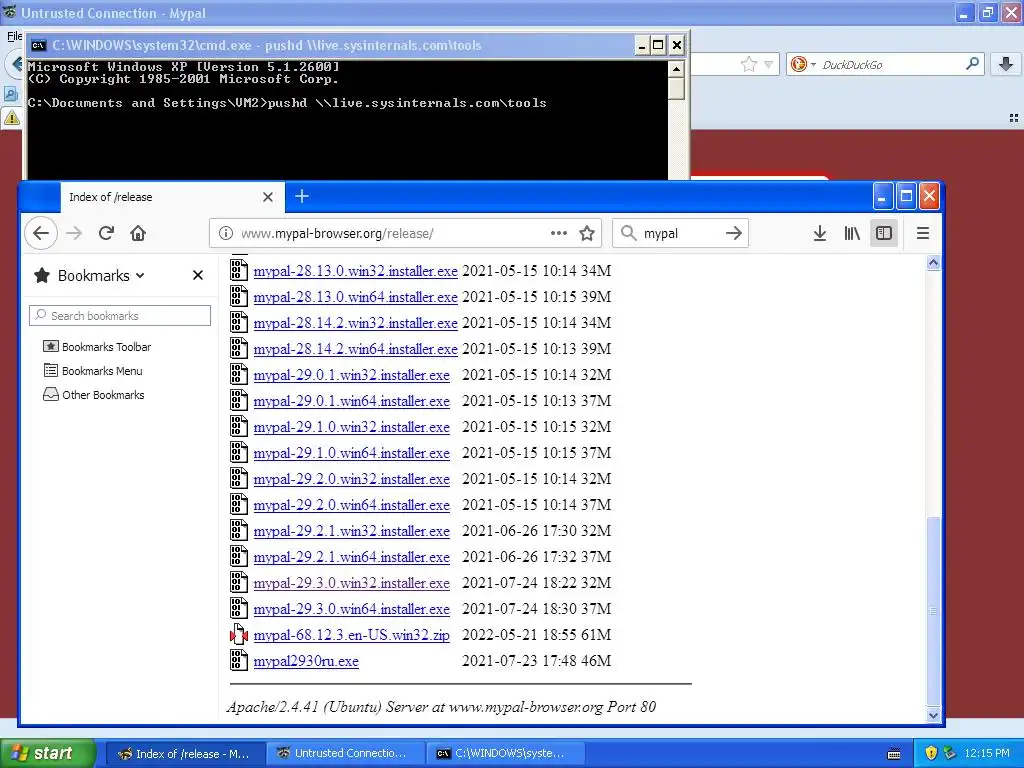Click the page vertical scrollbar thumb

click(933, 611)
